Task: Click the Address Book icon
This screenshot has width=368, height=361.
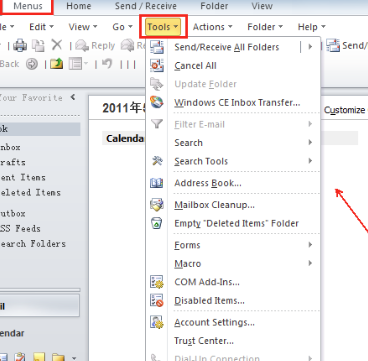Action: (x=157, y=183)
